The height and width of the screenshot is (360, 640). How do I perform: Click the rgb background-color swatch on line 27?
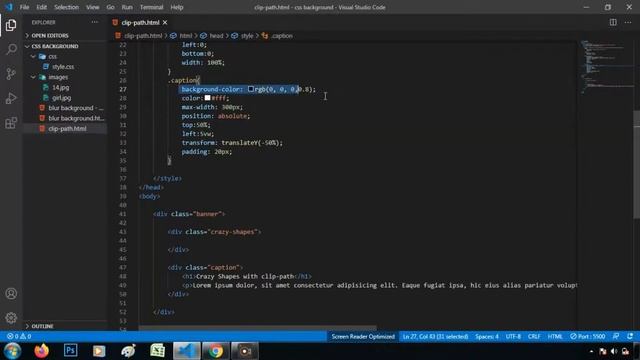[x=251, y=89]
